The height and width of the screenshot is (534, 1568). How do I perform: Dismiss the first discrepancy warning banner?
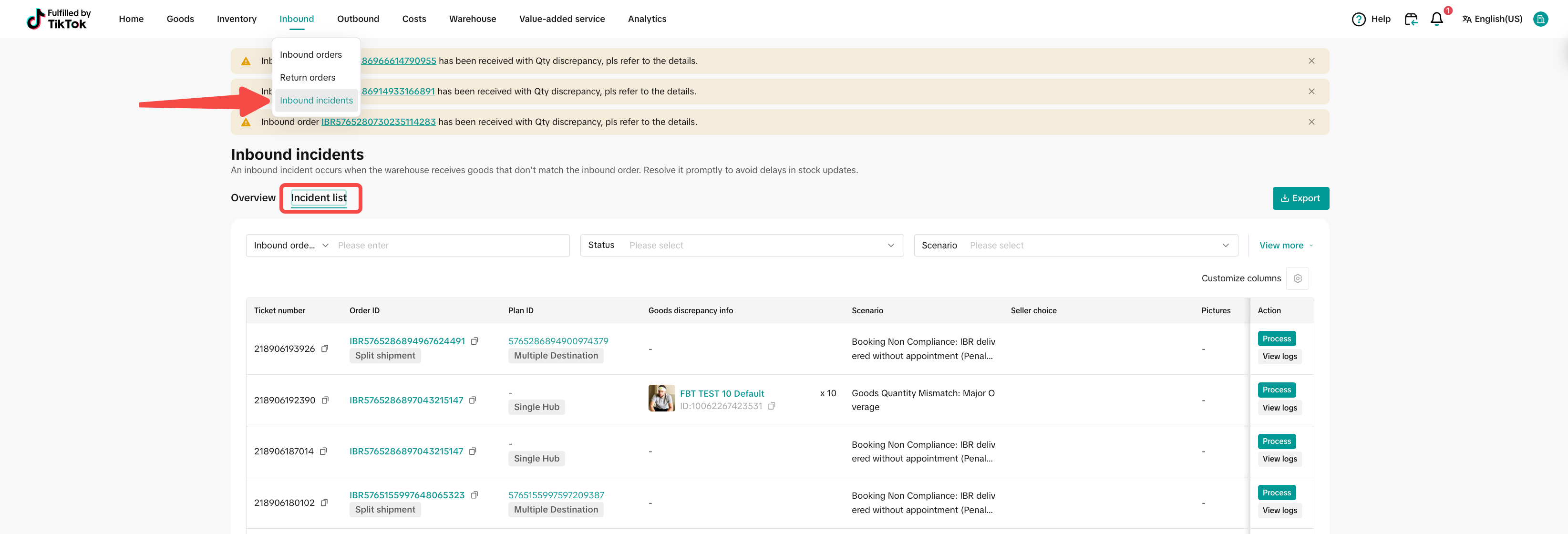click(x=1311, y=61)
